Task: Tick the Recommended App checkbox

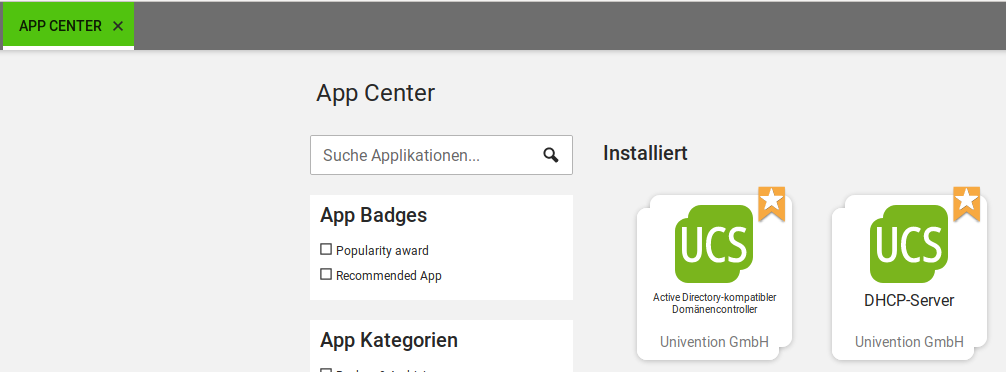Action: [x=326, y=275]
